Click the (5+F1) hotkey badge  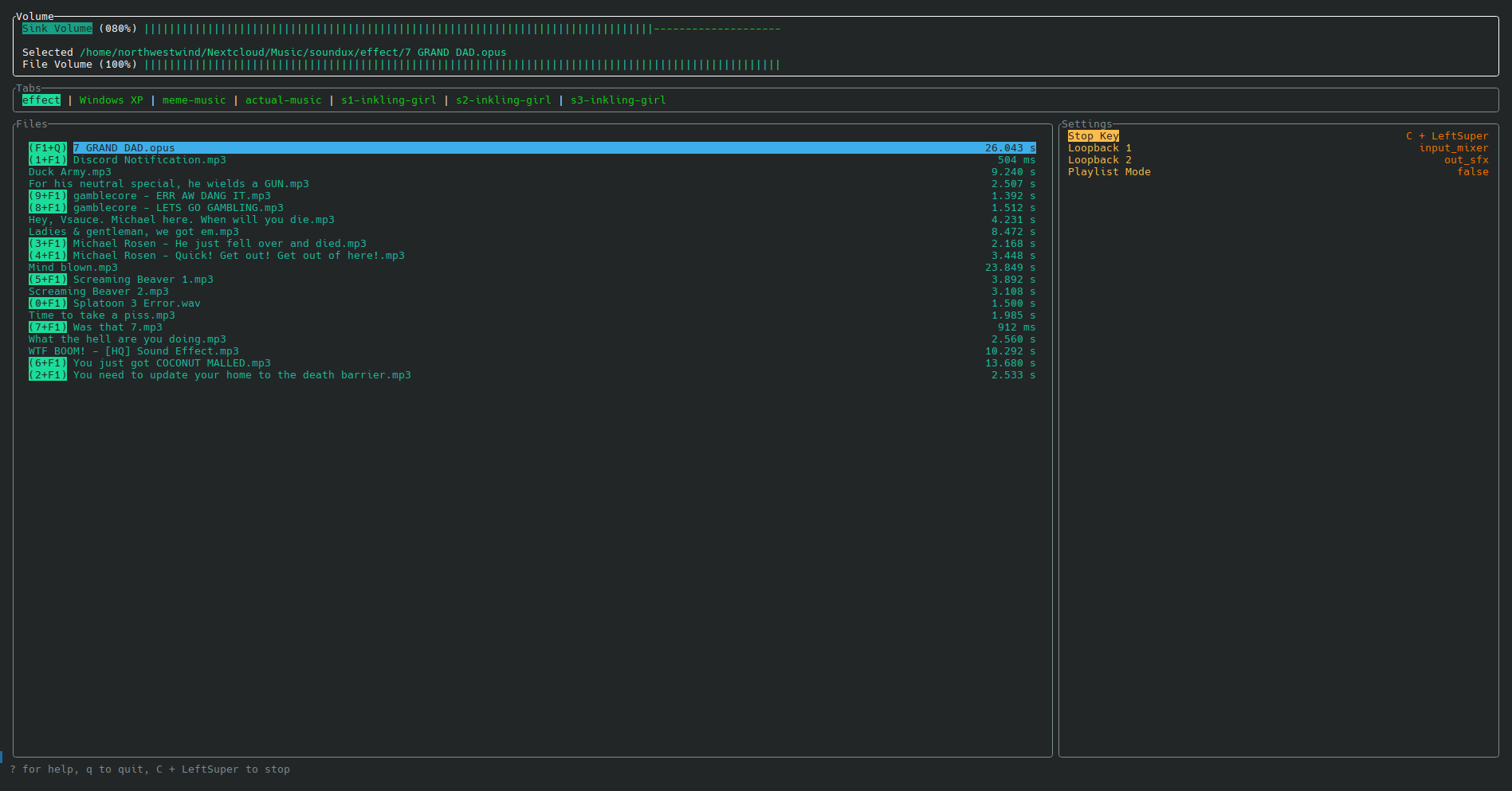pyautogui.click(x=48, y=280)
